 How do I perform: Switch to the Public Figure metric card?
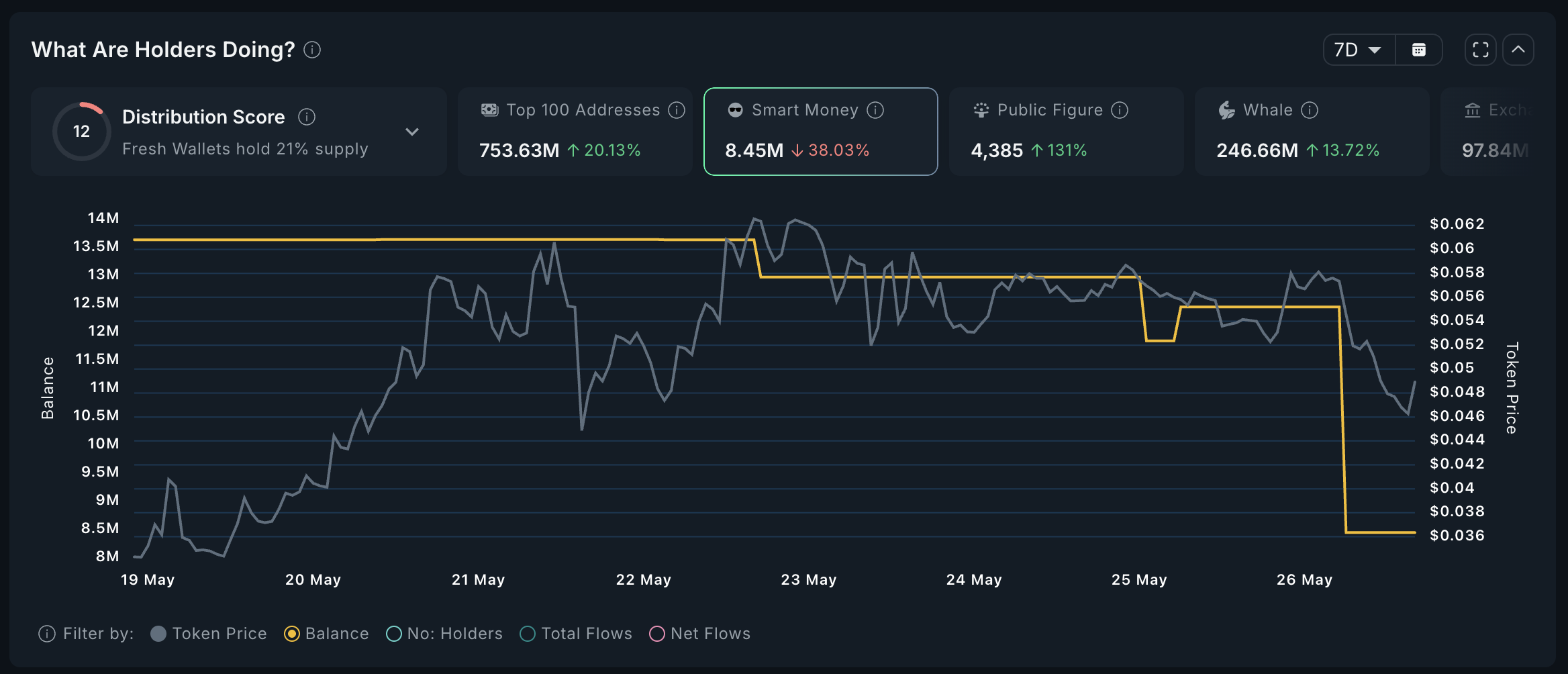click(x=1066, y=132)
